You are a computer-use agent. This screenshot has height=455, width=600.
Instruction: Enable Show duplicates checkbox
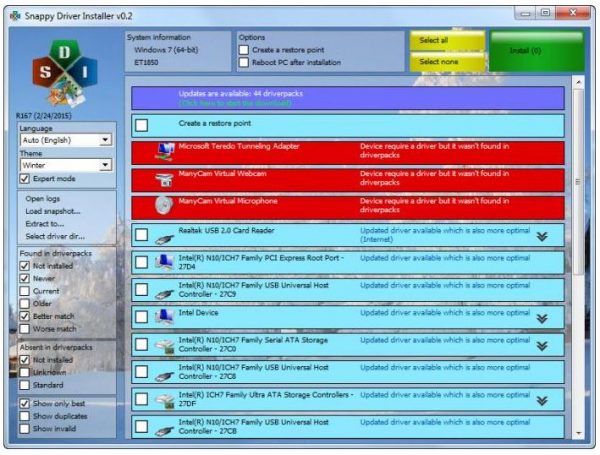(x=24, y=416)
